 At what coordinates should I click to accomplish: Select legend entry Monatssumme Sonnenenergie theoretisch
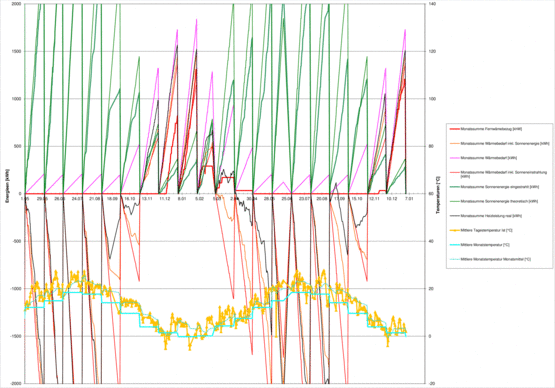coord(493,201)
